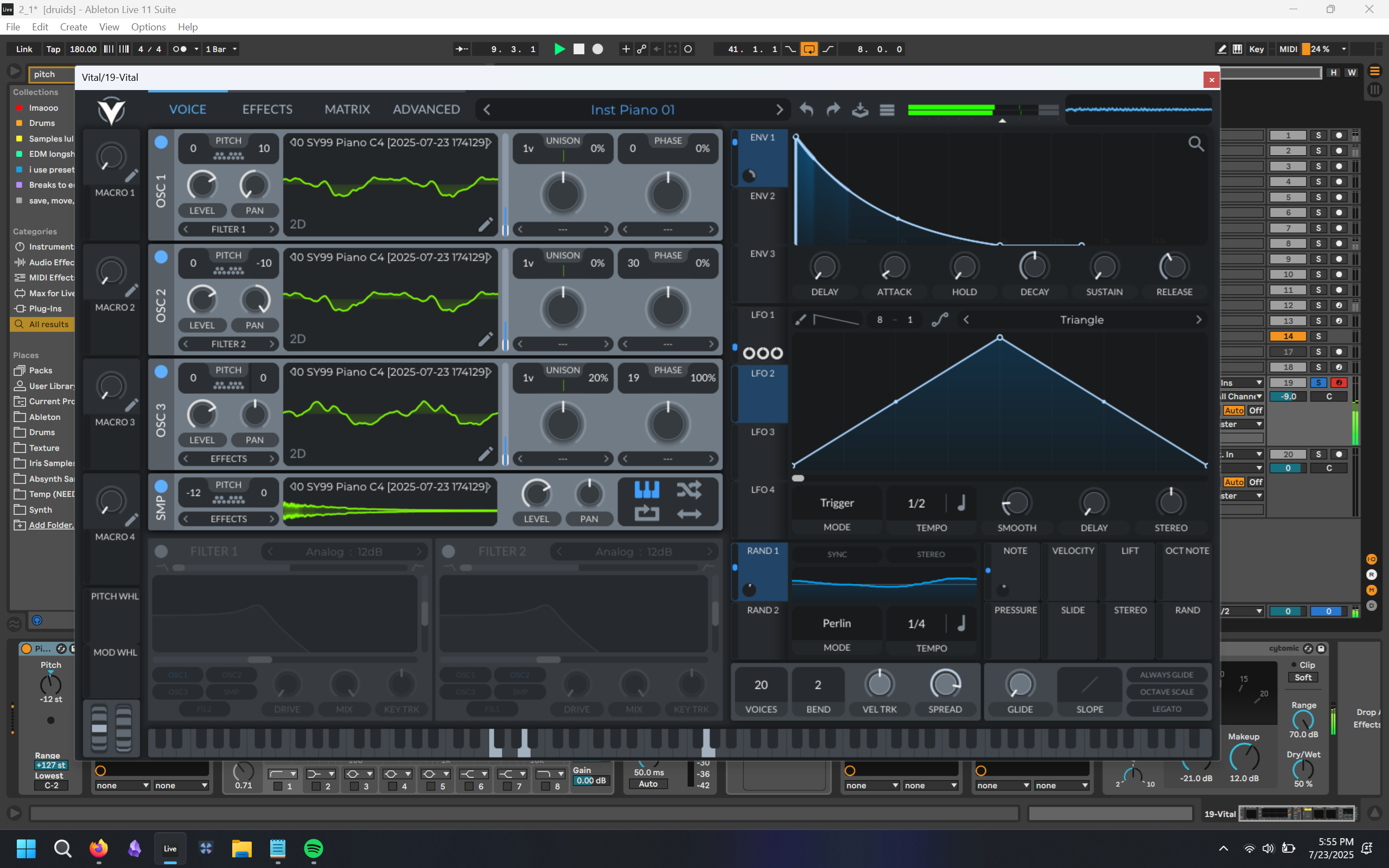Click the next LFO shape arrow beside Triangle
Image resolution: width=1389 pixels, height=868 pixels.
1199,320
